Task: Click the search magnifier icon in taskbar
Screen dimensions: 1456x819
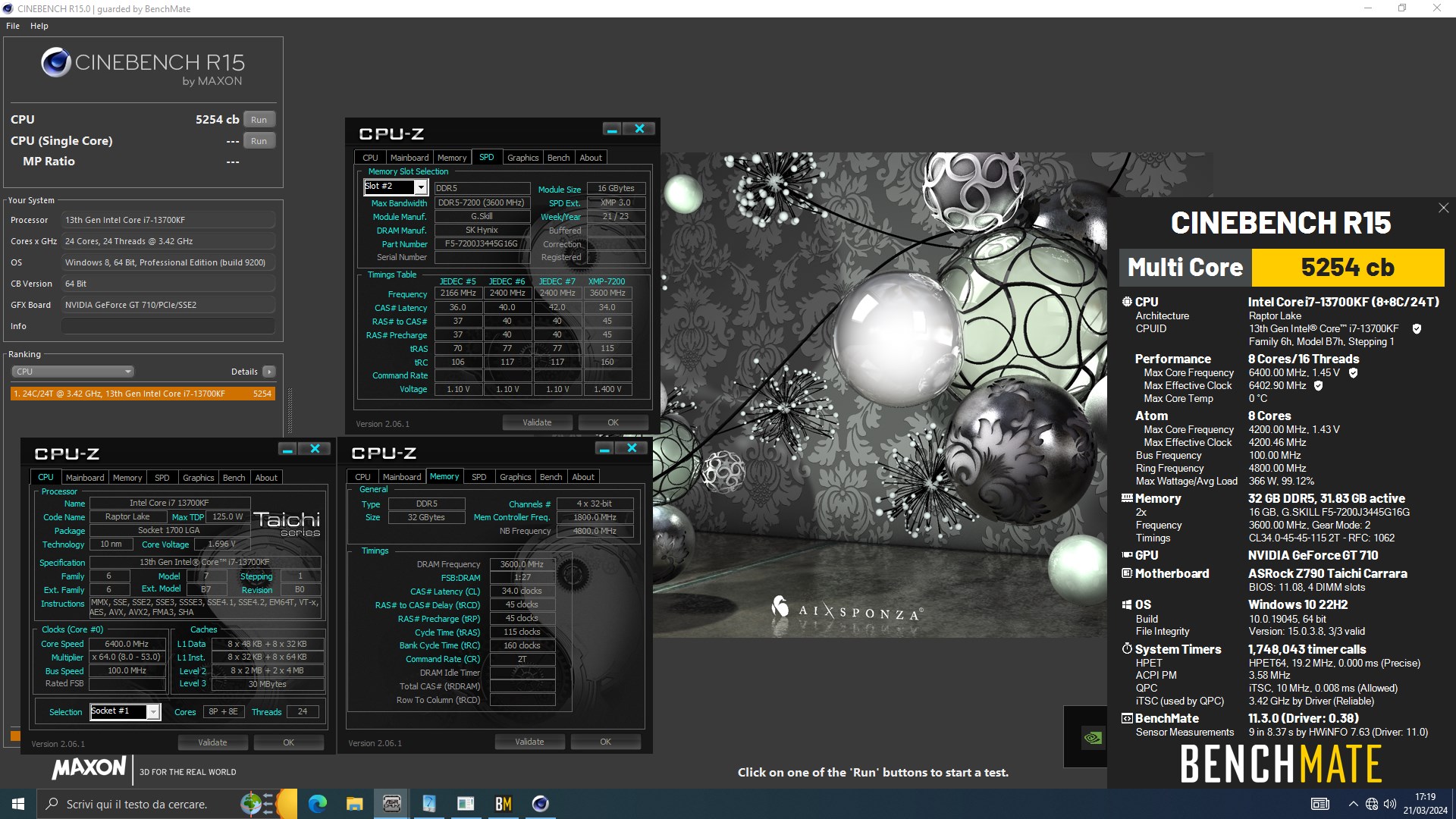Action: point(52,804)
